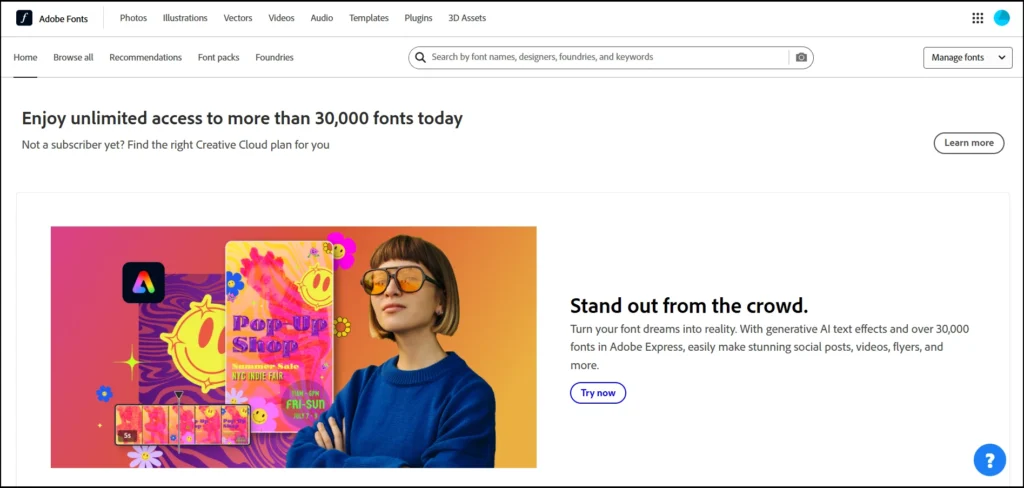The image size is (1024, 488).
Task: Go to Illustrations section
Action: click(185, 18)
